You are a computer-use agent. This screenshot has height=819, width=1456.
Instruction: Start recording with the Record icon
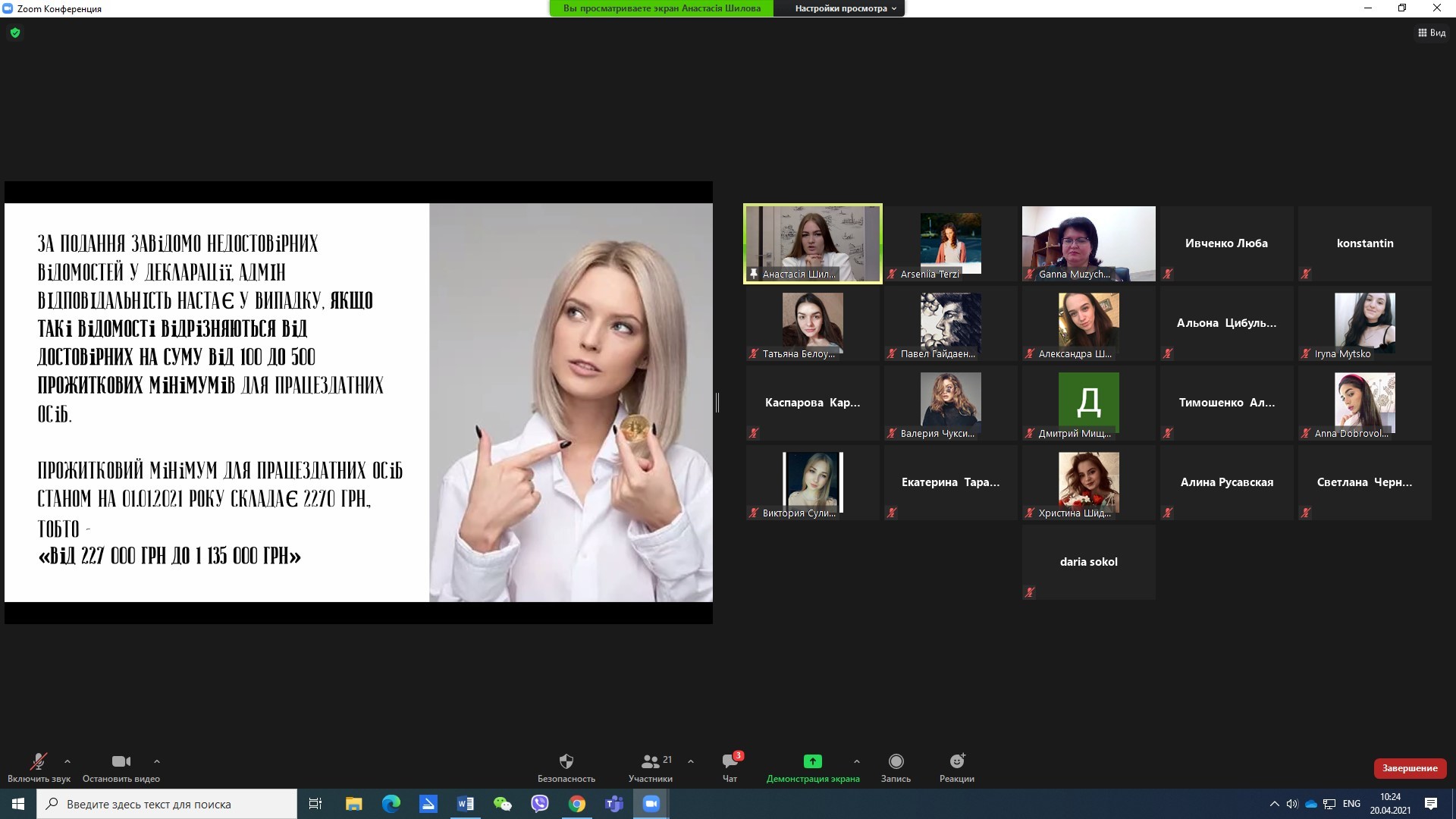point(896,761)
